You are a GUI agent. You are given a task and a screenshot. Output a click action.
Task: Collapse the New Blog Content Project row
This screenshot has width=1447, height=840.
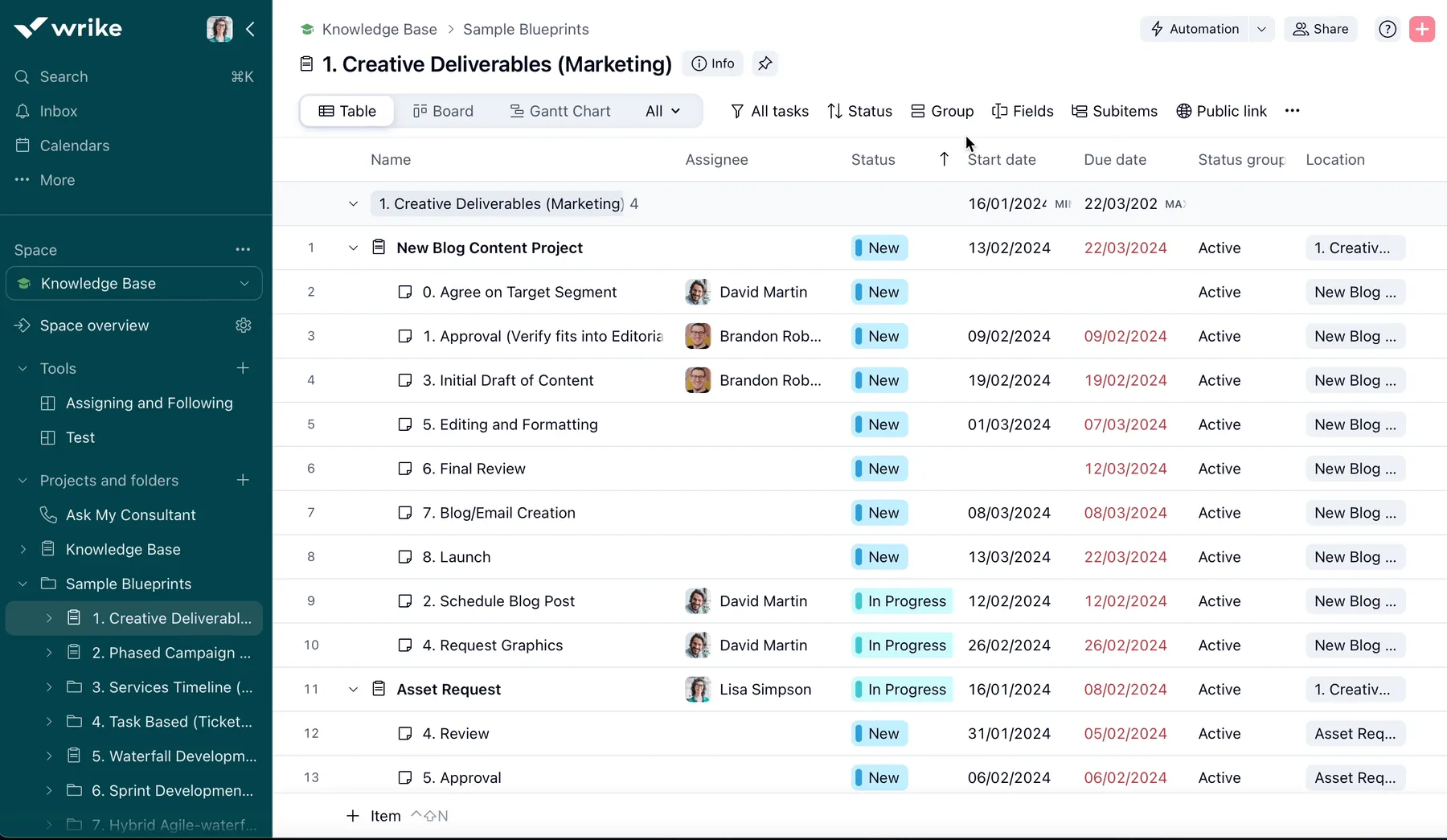[x=353, y=248]
